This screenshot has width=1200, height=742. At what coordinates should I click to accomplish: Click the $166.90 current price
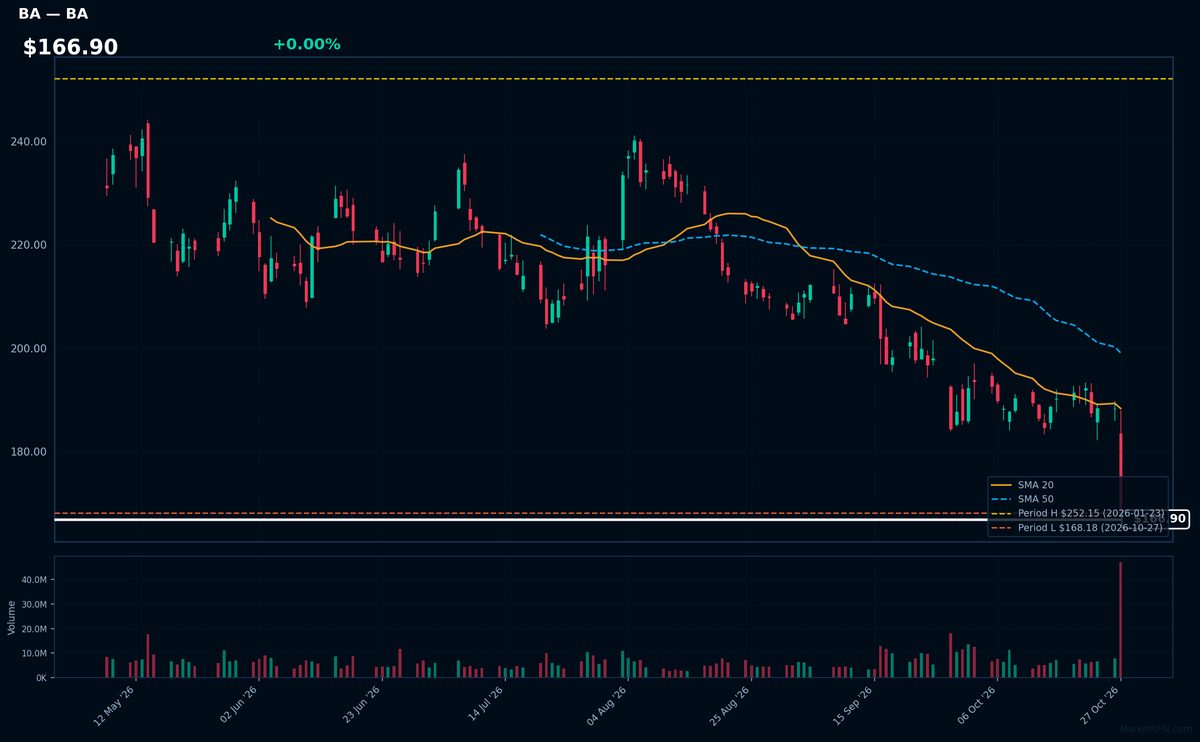[70, 47]
